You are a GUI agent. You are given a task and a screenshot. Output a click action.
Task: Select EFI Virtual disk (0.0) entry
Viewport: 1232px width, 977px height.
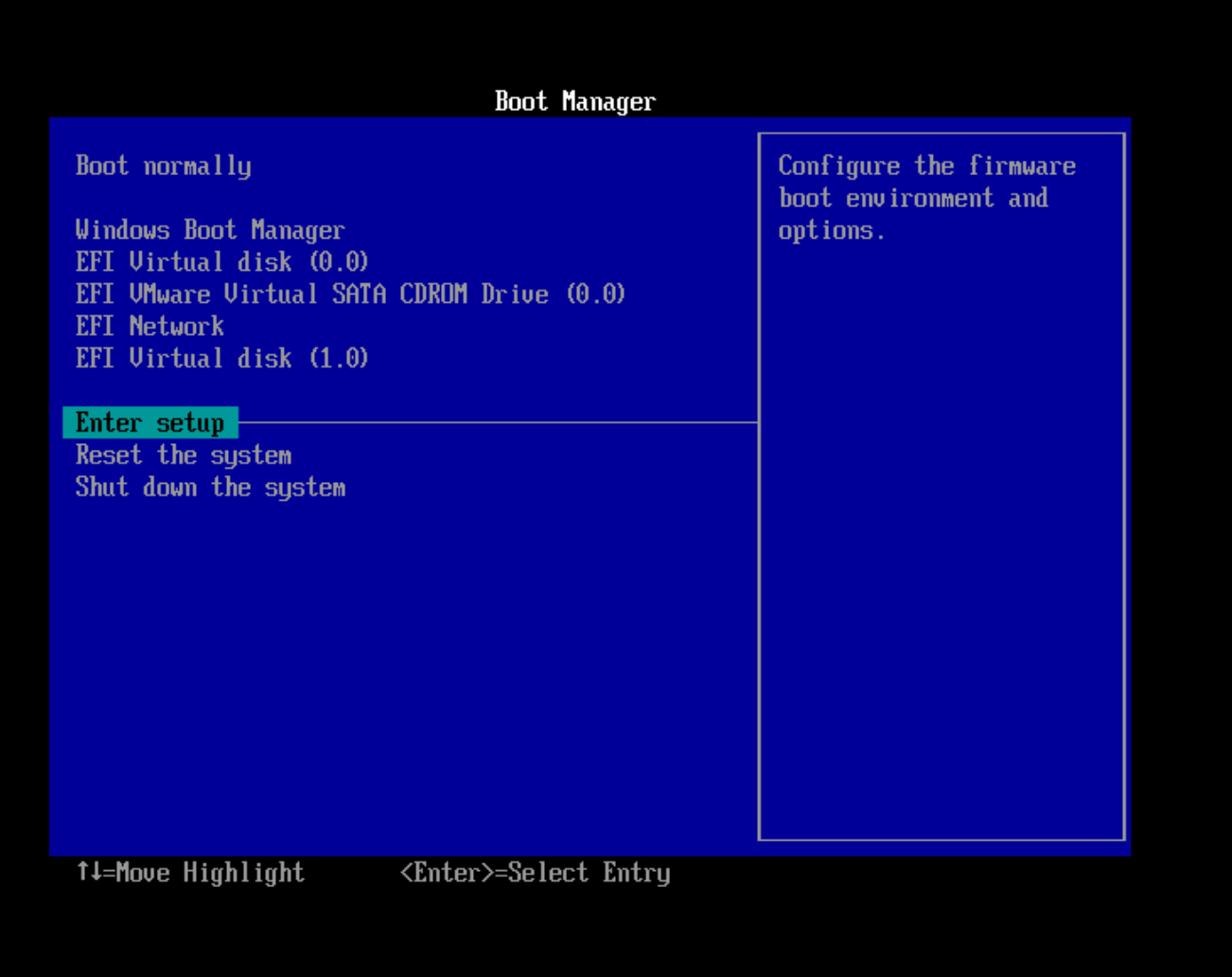pyautogui.click(x=222, y=262)
